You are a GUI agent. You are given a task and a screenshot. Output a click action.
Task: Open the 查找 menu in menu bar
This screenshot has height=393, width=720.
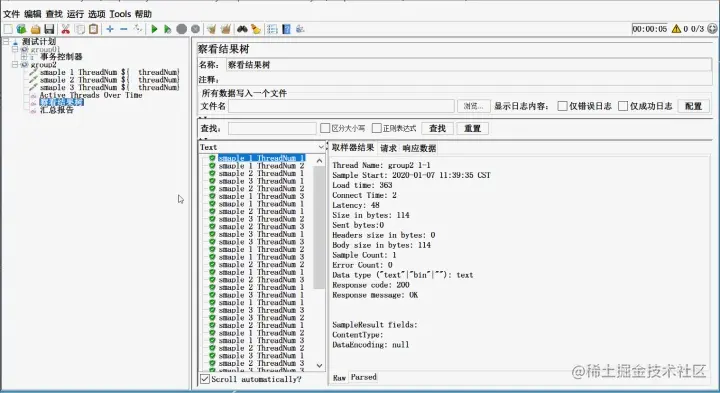pos(54,14)
